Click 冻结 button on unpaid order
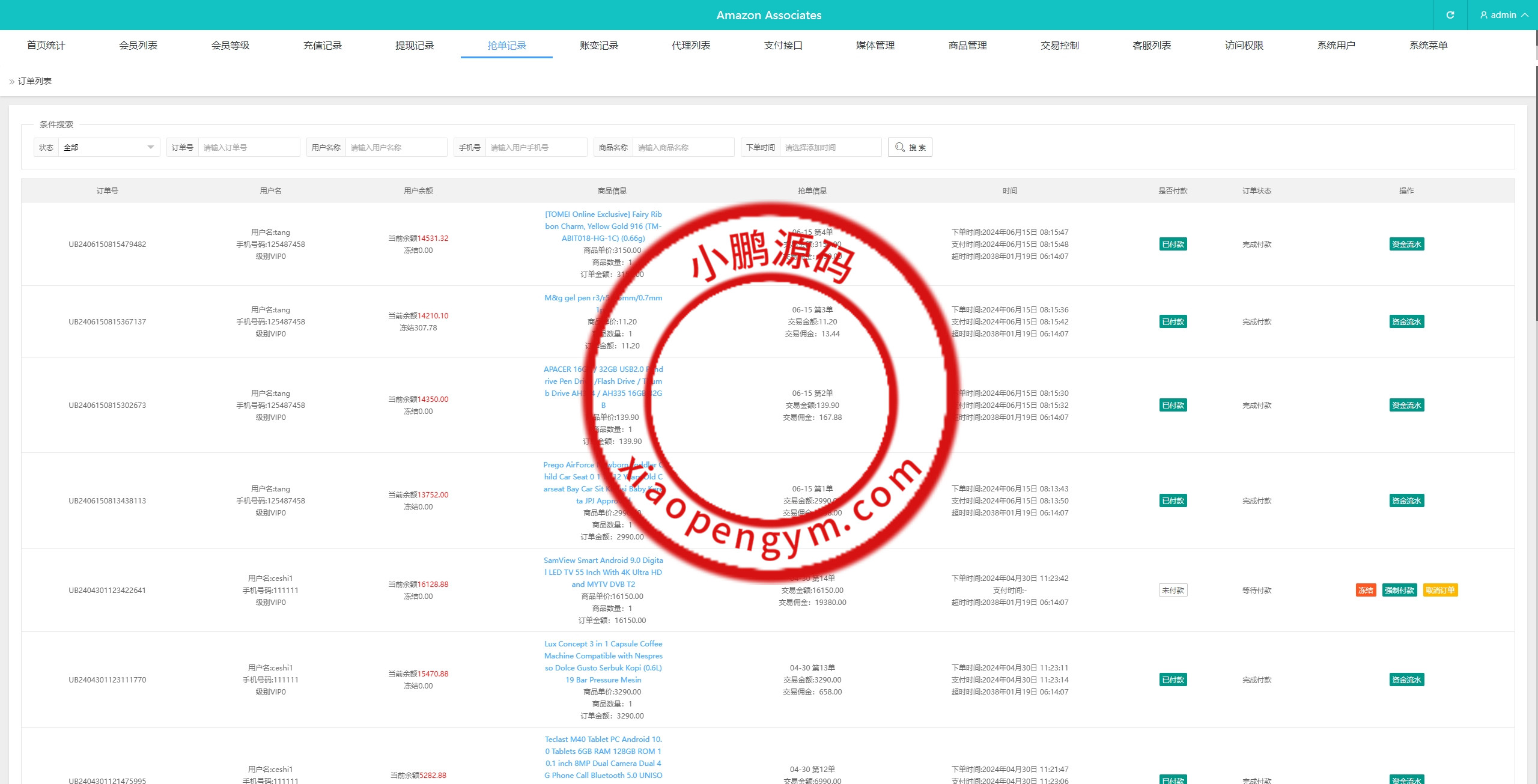Screen dimensions: 1538x784 pyautogui.click(x=1366, y=590)
